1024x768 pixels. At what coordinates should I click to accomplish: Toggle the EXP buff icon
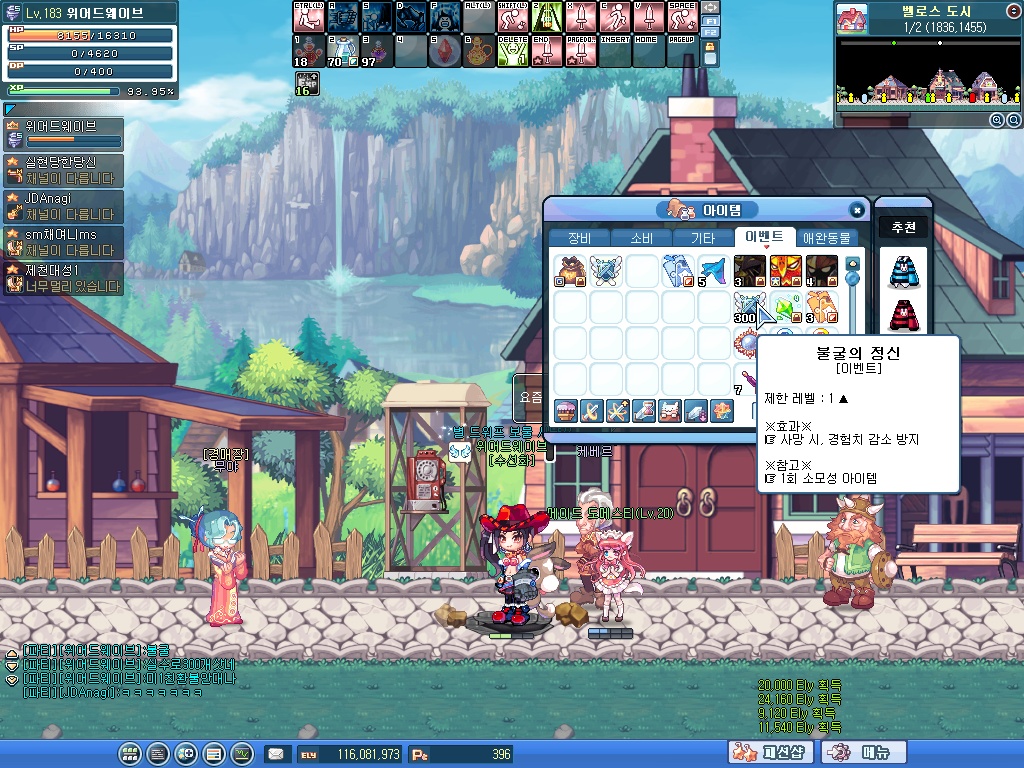coord(306,84)
